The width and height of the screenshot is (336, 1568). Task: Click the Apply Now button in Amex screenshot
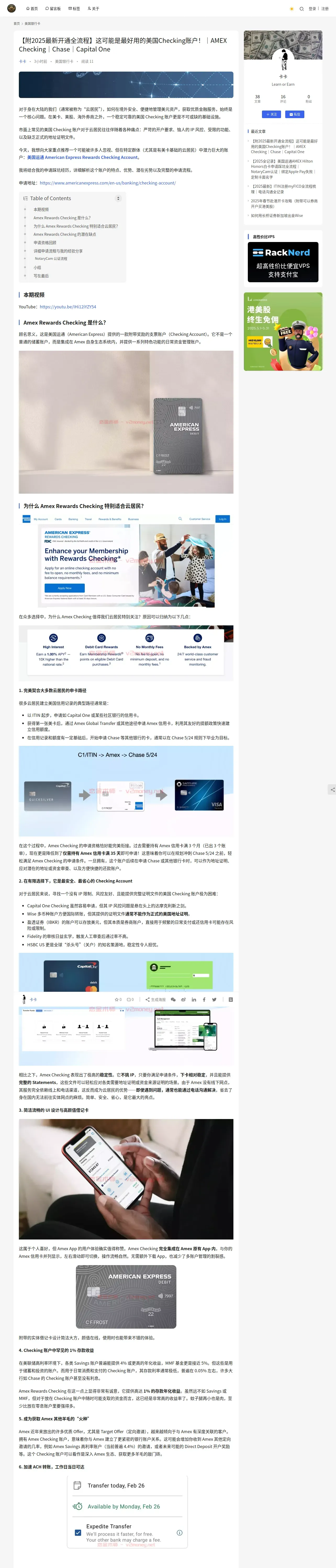pyautogui.click(x=65, y=588)
